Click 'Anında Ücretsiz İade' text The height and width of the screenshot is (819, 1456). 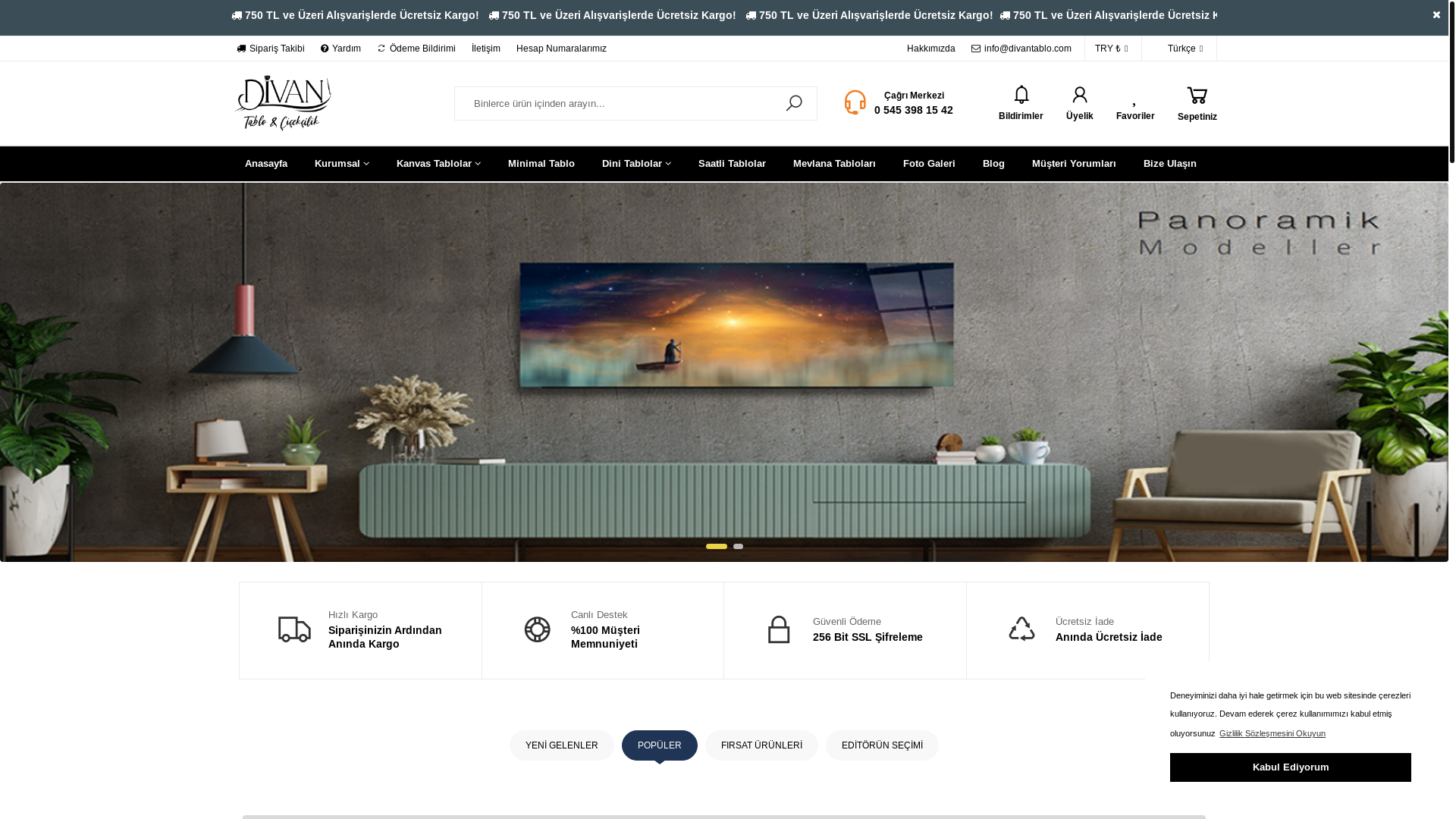1109,637
